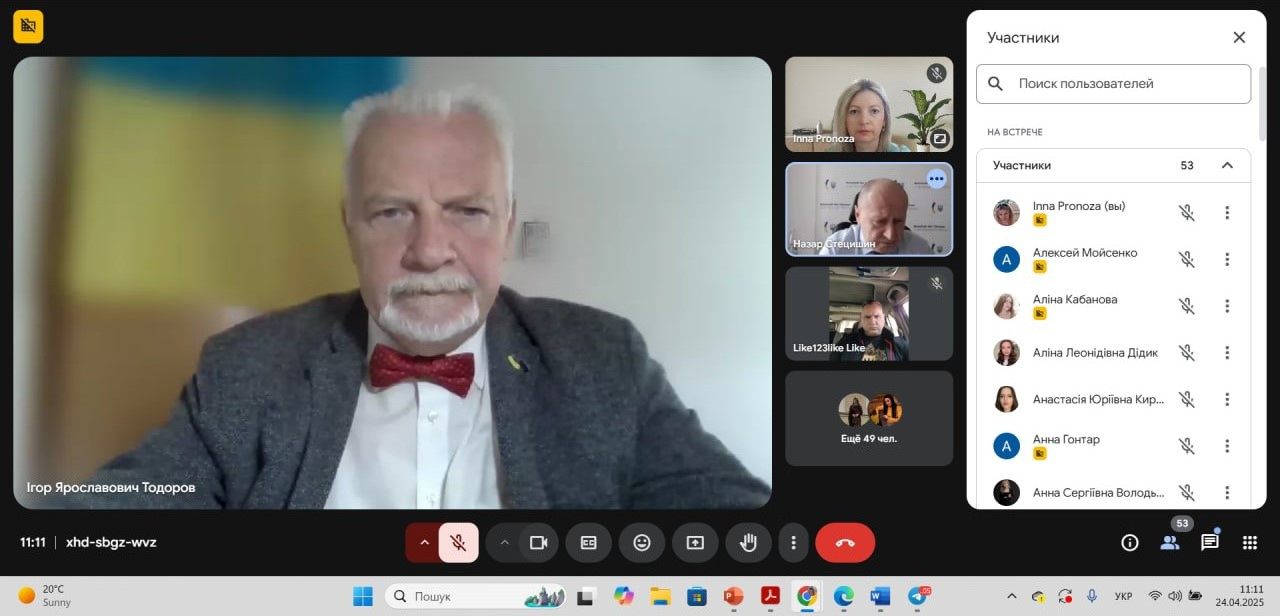Unmute the microphone in the call bar
This screenshot has width=1280, height=616.
(x=458, y=542)
